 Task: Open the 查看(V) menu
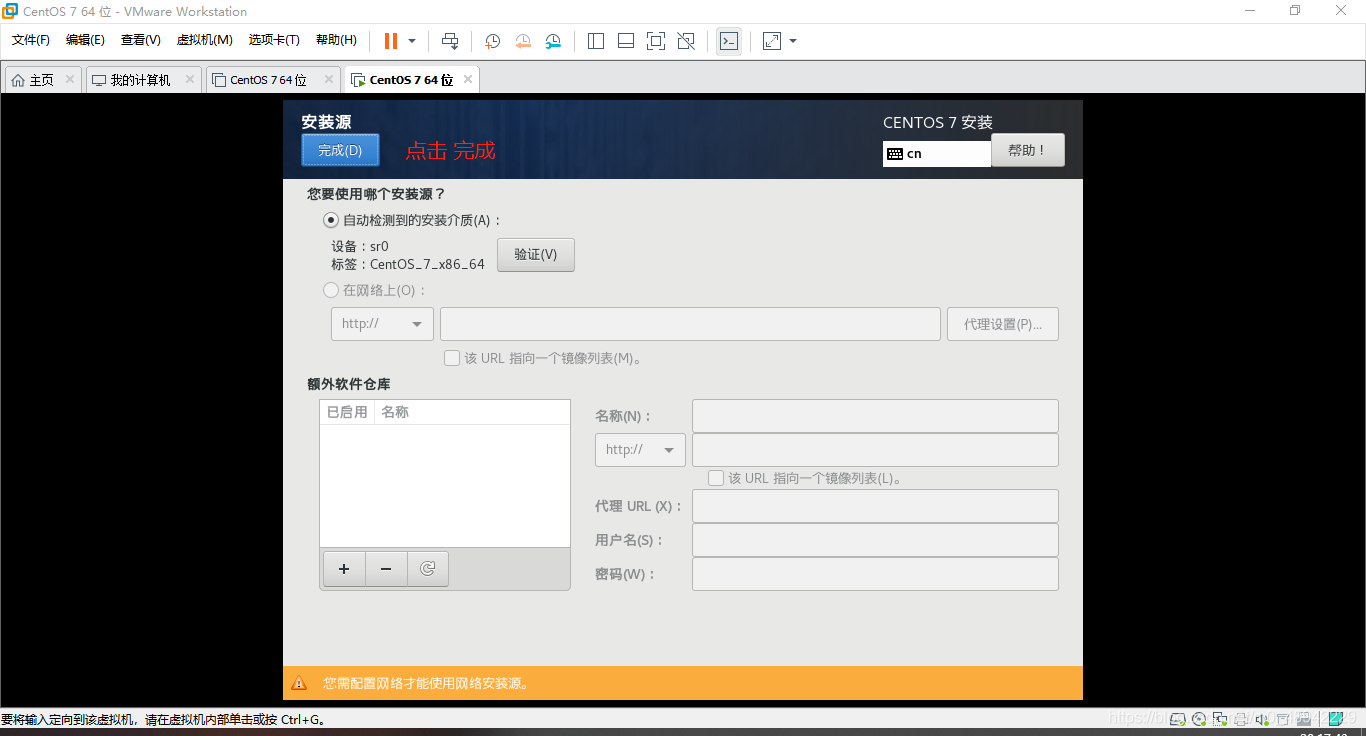[x=141, y=40]
